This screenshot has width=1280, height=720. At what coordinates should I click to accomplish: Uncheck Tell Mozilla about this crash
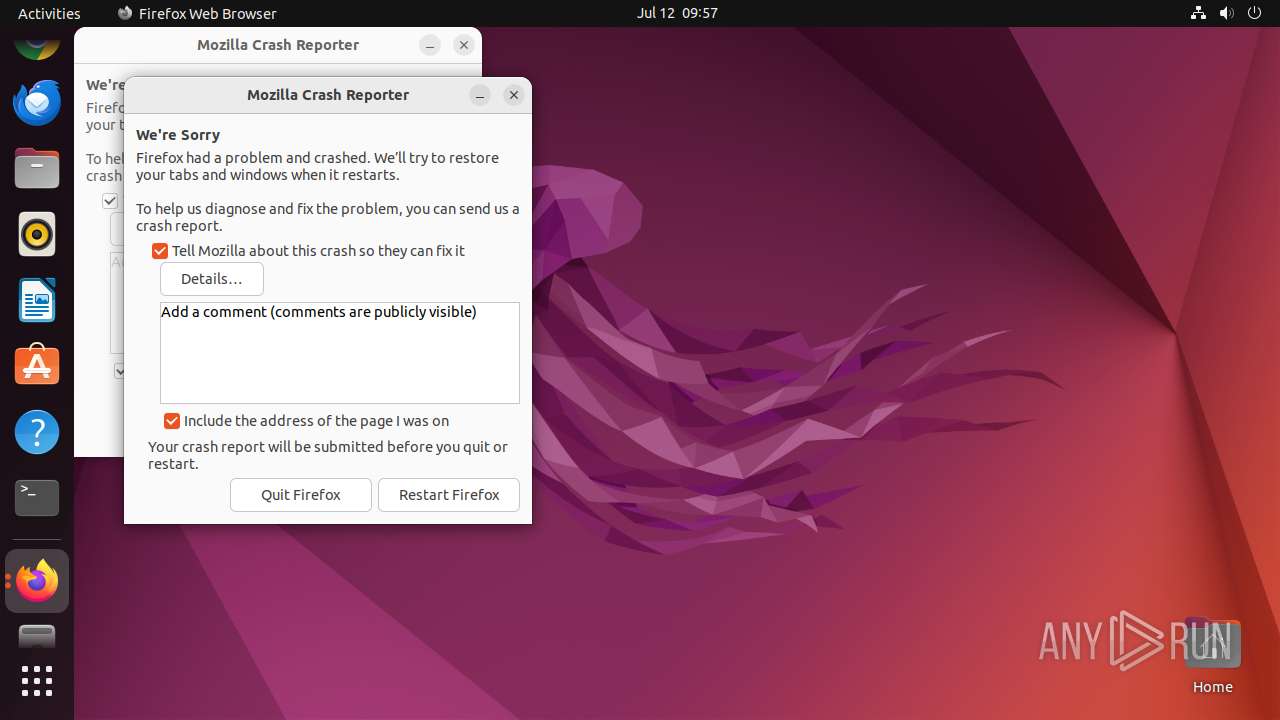click(x=160, y=251)
